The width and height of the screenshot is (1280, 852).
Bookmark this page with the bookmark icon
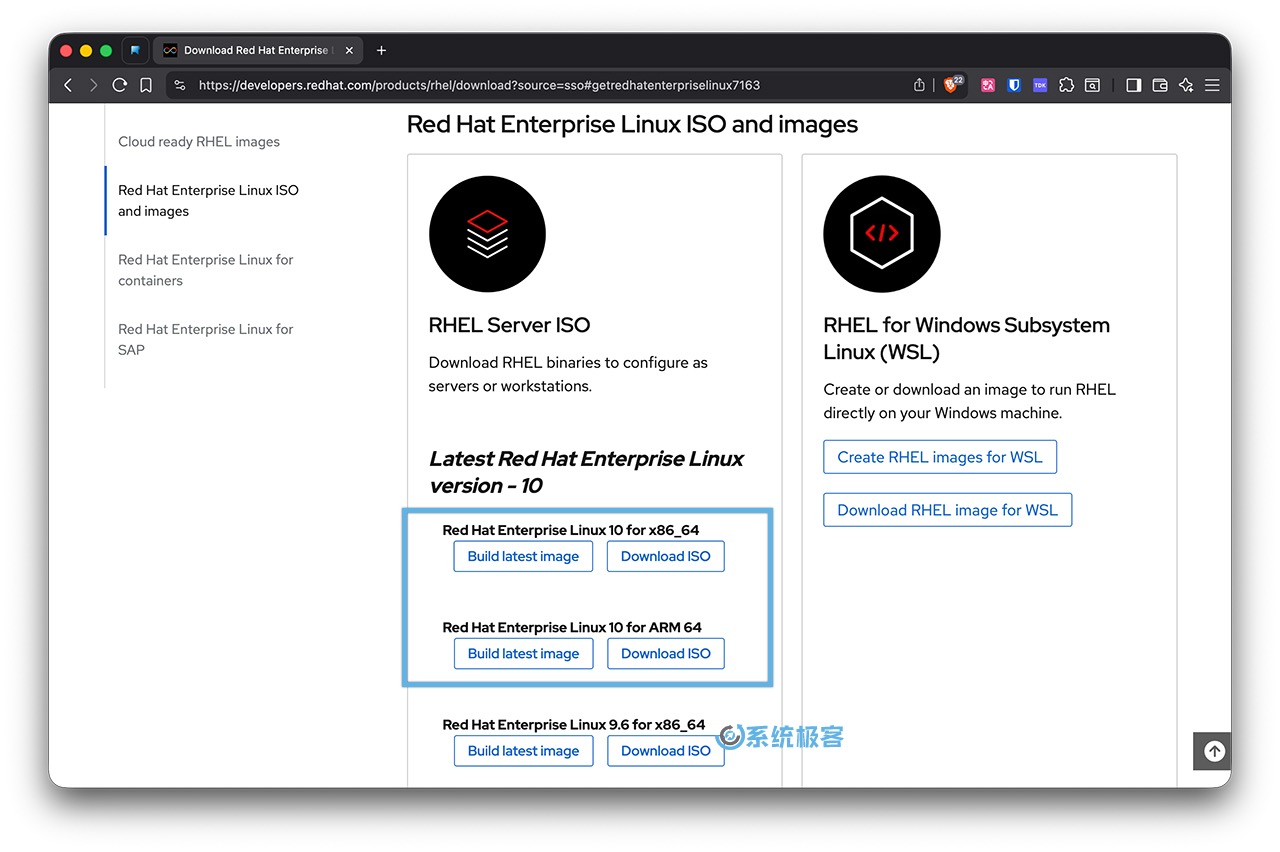(x=146, y=85)
